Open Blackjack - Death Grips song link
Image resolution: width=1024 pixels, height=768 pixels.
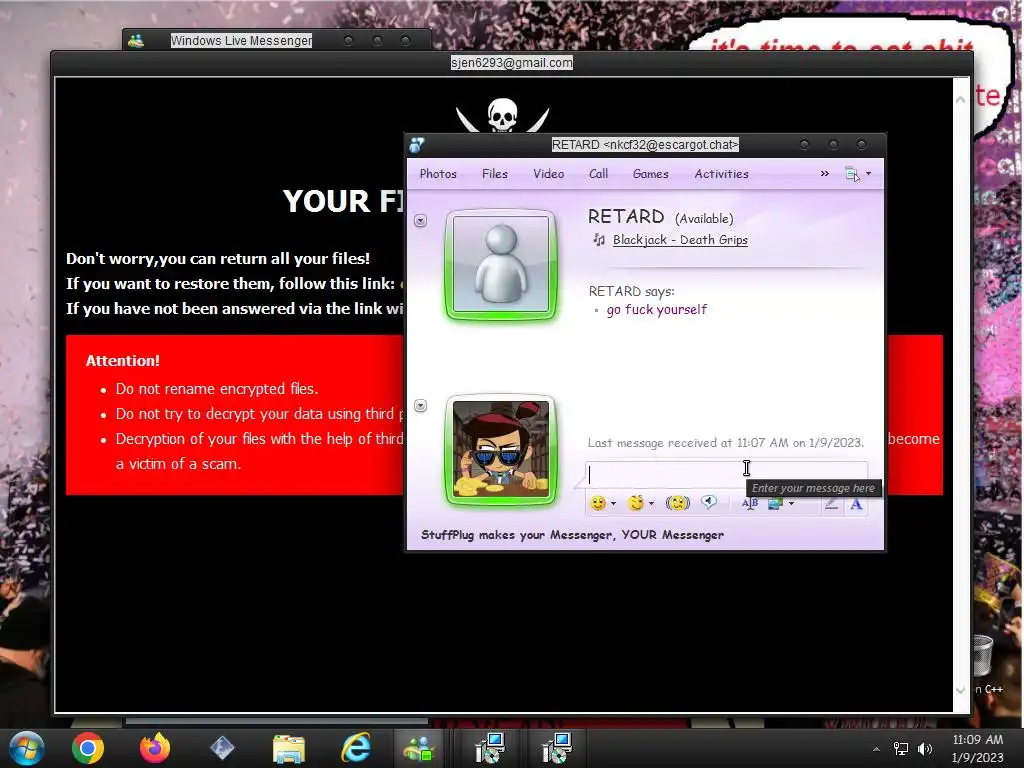pyautogui.click(x=680, y=240)
